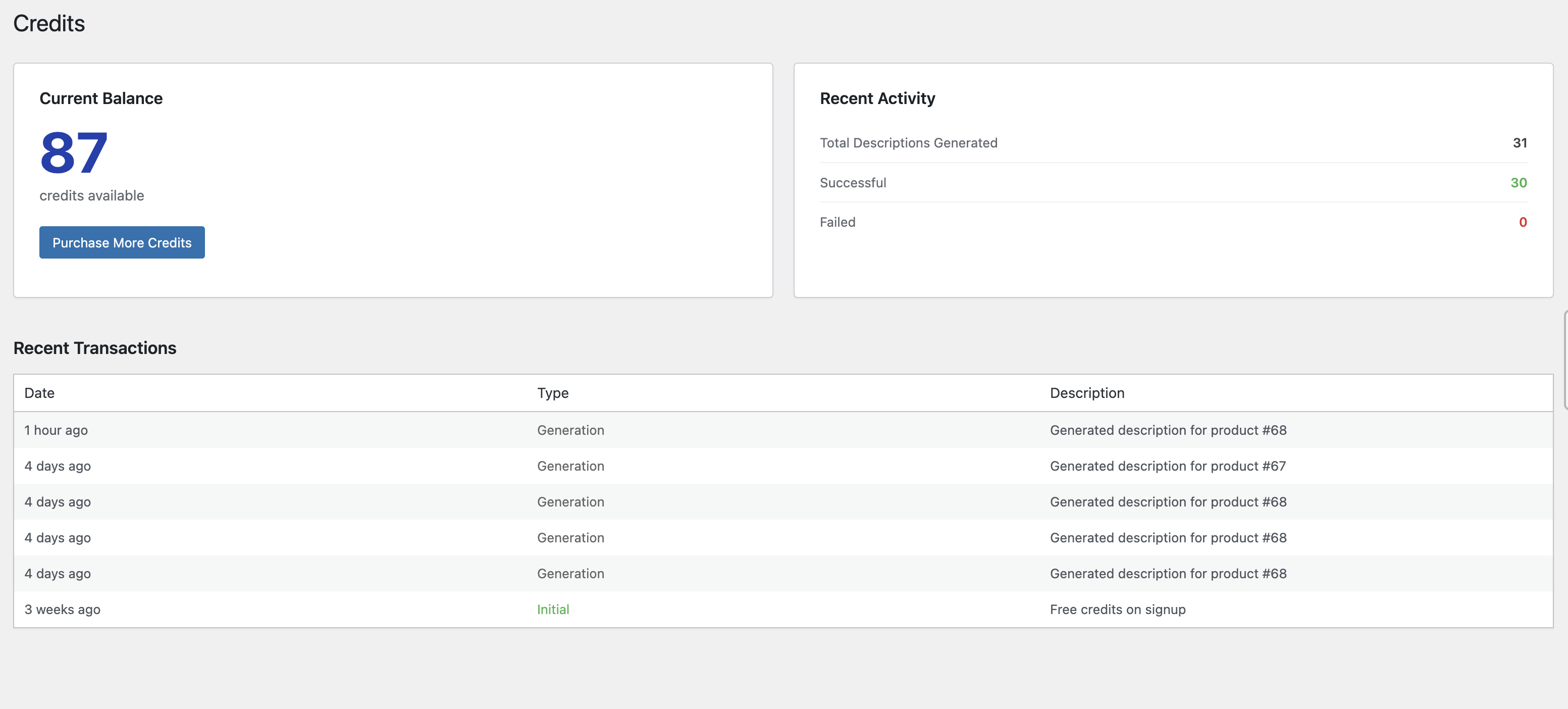Screen dimensions: 1568x709
Task: Click the Credits page title
Action: point(49,23)
